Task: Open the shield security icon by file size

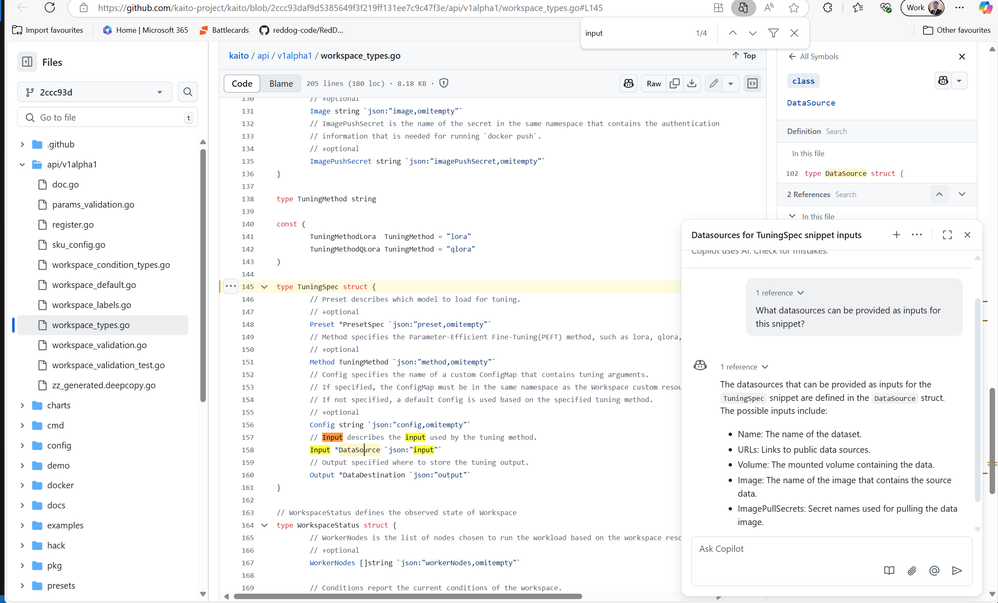Action: point(444,83)
